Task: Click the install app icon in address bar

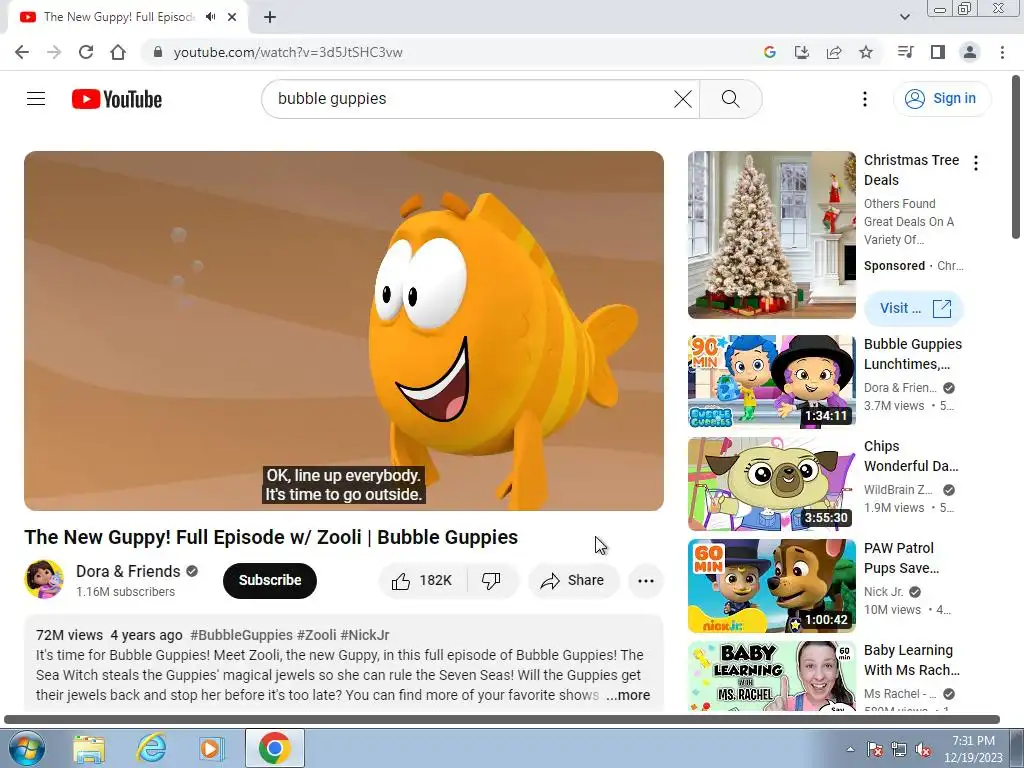Action: (801, 52)
